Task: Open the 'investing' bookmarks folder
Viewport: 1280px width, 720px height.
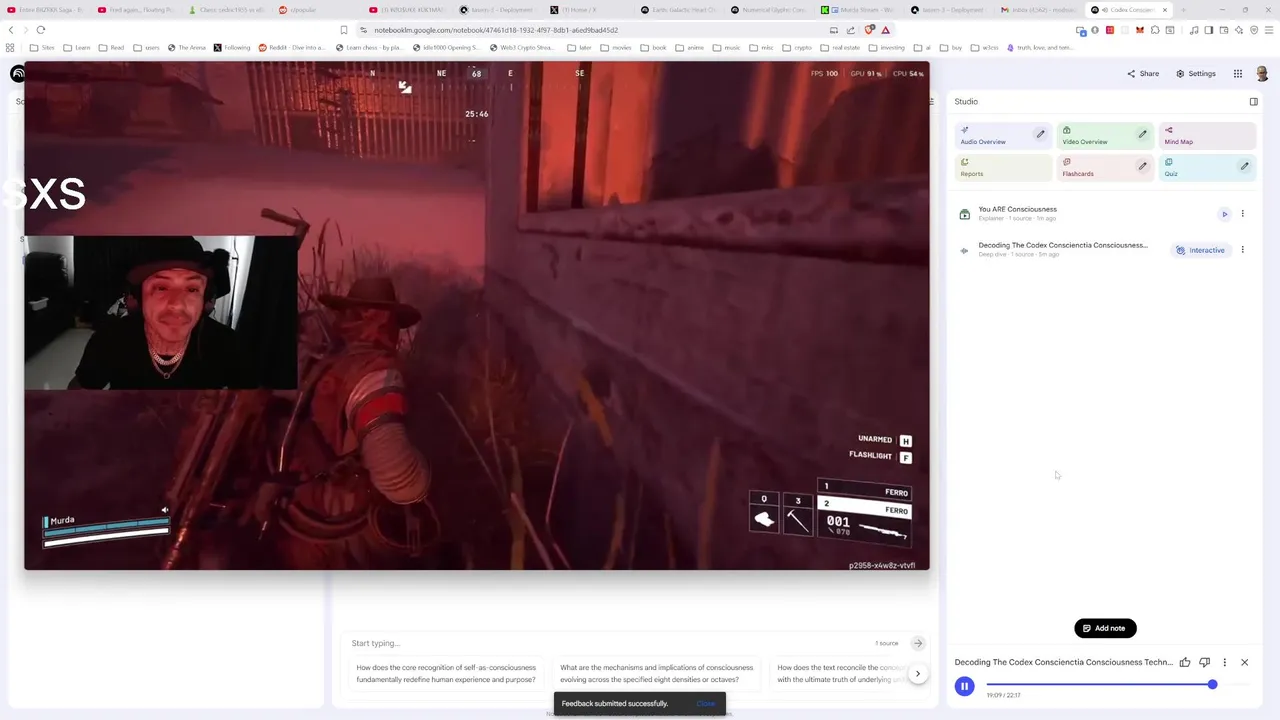Action: pyautogui.click(x=886, y=47)
